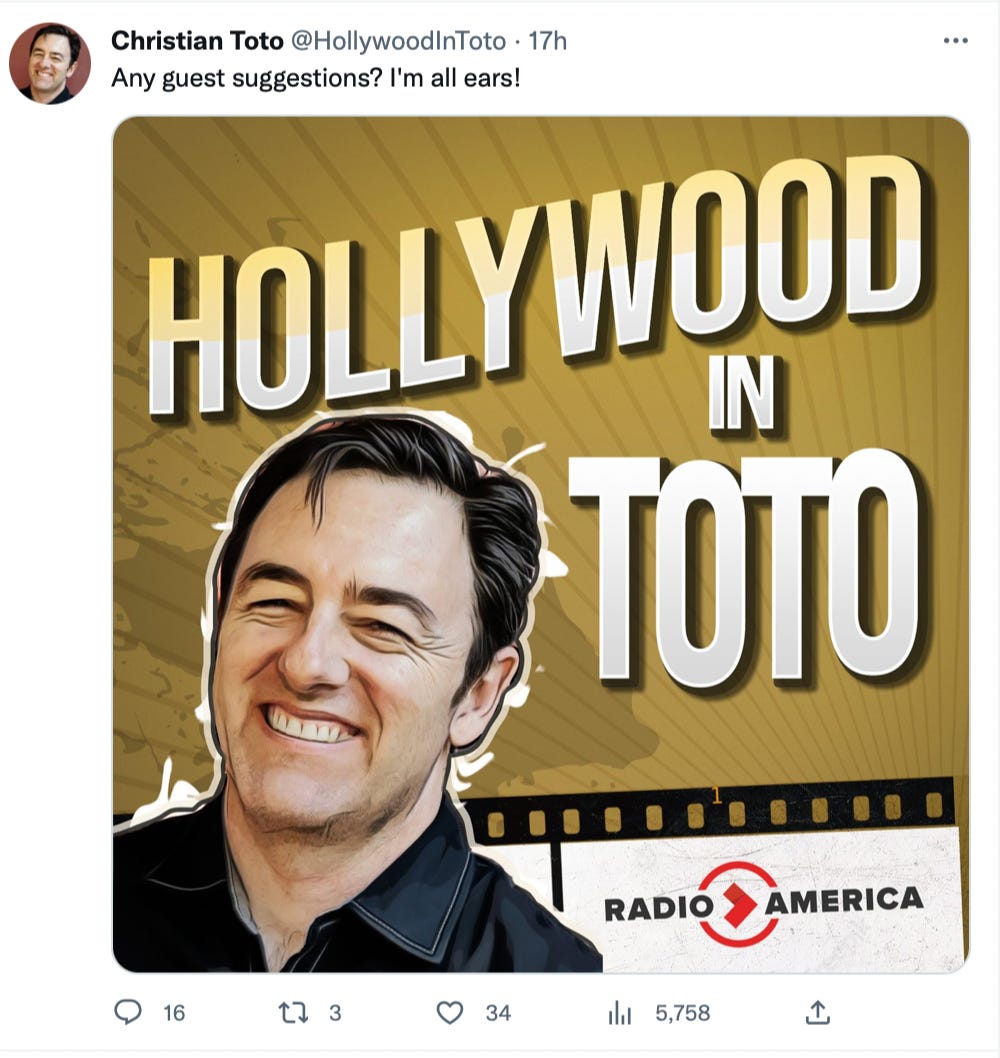Screen dimensions: 1000x1058
Task: Open the three-dot More options menu
Action: coord(955,40)
